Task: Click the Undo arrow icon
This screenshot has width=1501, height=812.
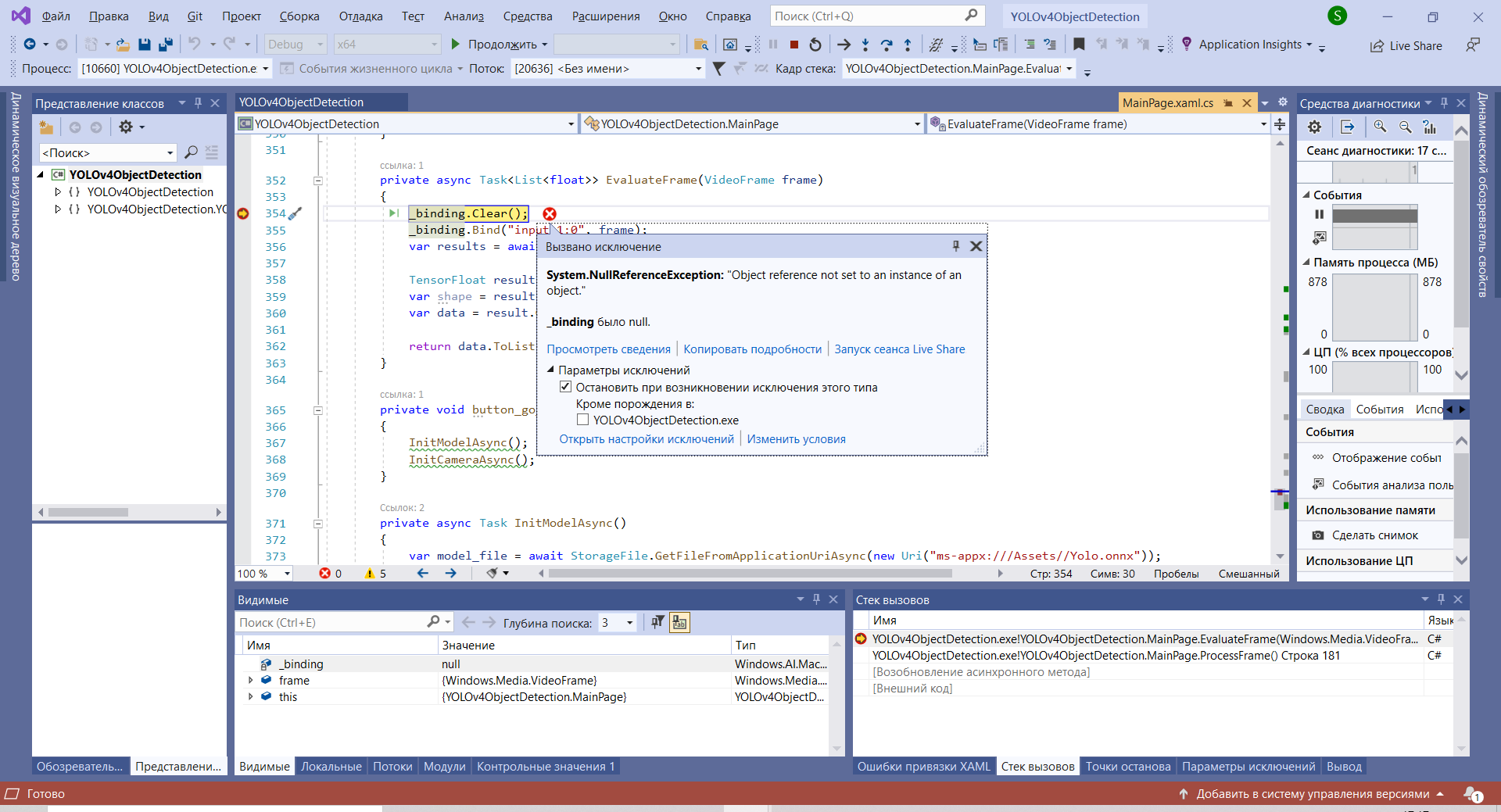Action: pos(195,44)
